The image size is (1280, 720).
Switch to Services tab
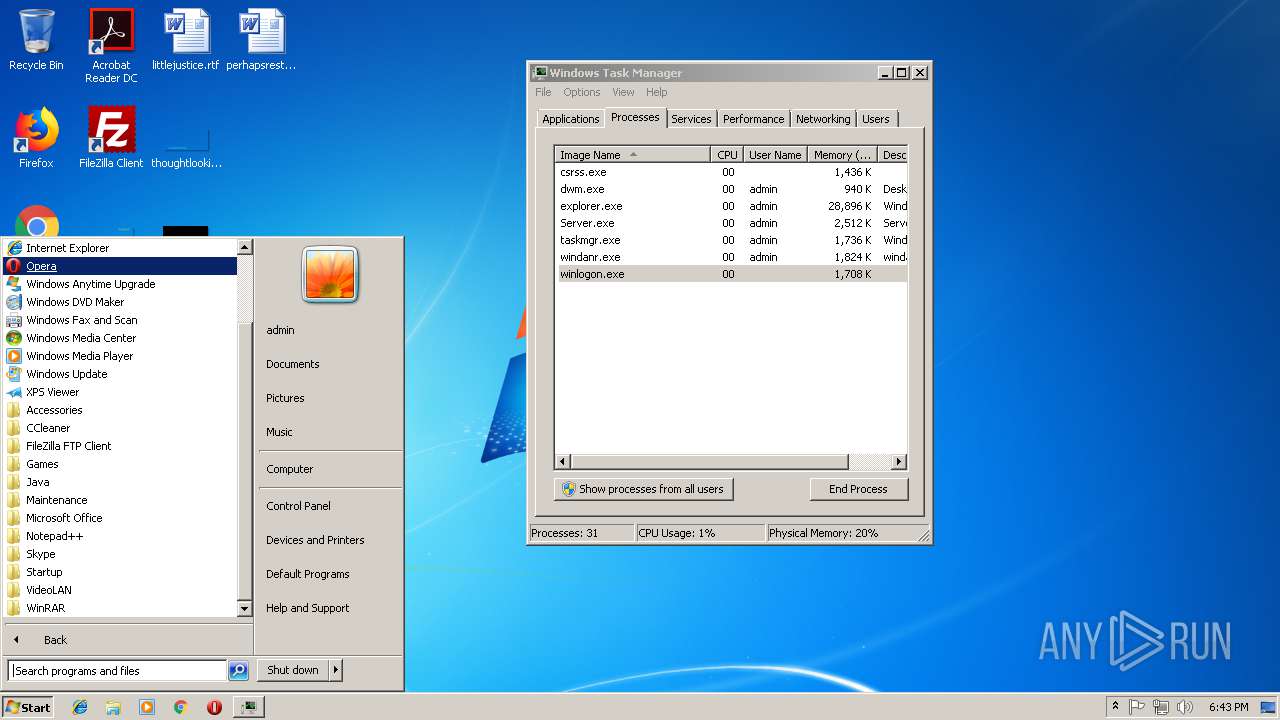(x=691, y=119)
